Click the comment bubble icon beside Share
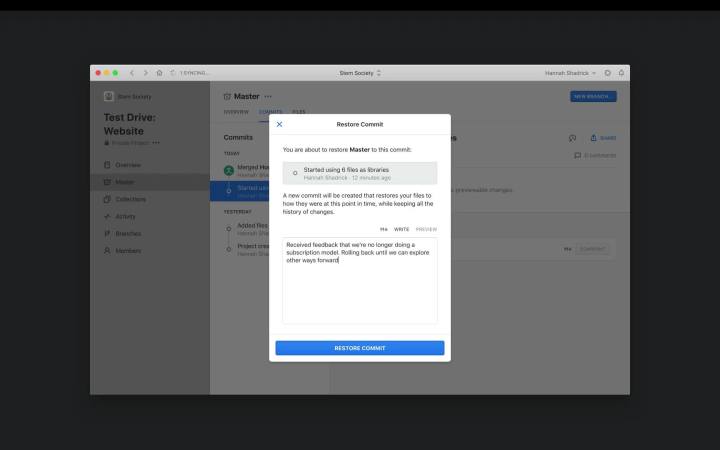Viewport: 720px width, 450px height. tap(572, 138)
